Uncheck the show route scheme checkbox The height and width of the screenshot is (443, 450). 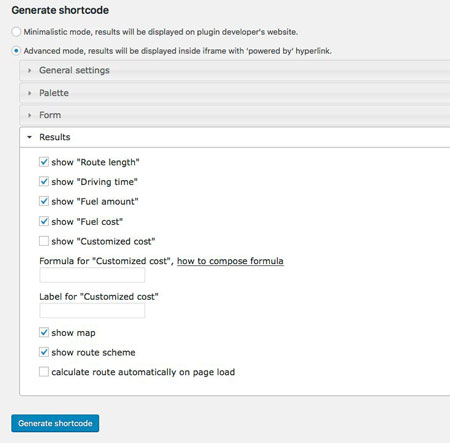44,352
